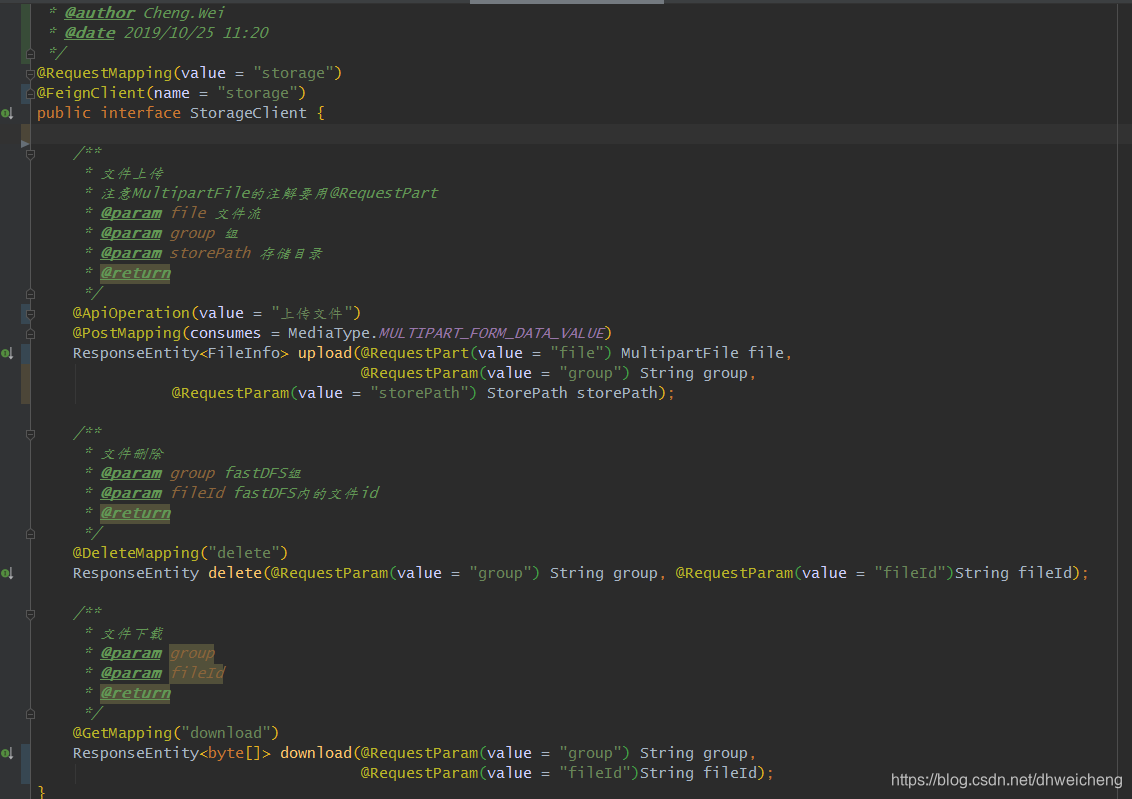The width and height of the screenshot is (1132, 799).
Task: Click the implementations gutter icon beside download method
Action: tap(7, 753)
